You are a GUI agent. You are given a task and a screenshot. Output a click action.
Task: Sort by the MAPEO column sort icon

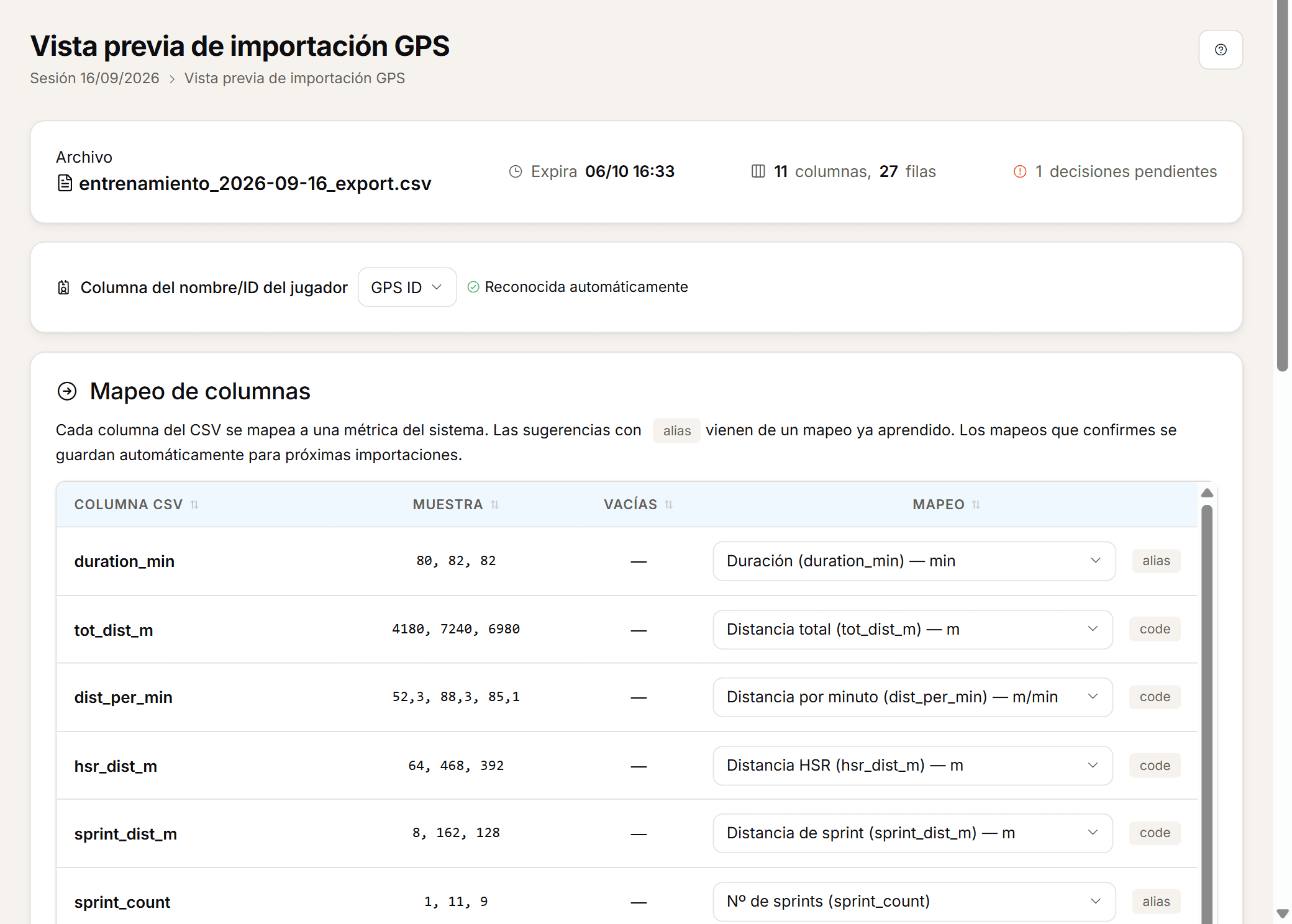click(976, 505)
